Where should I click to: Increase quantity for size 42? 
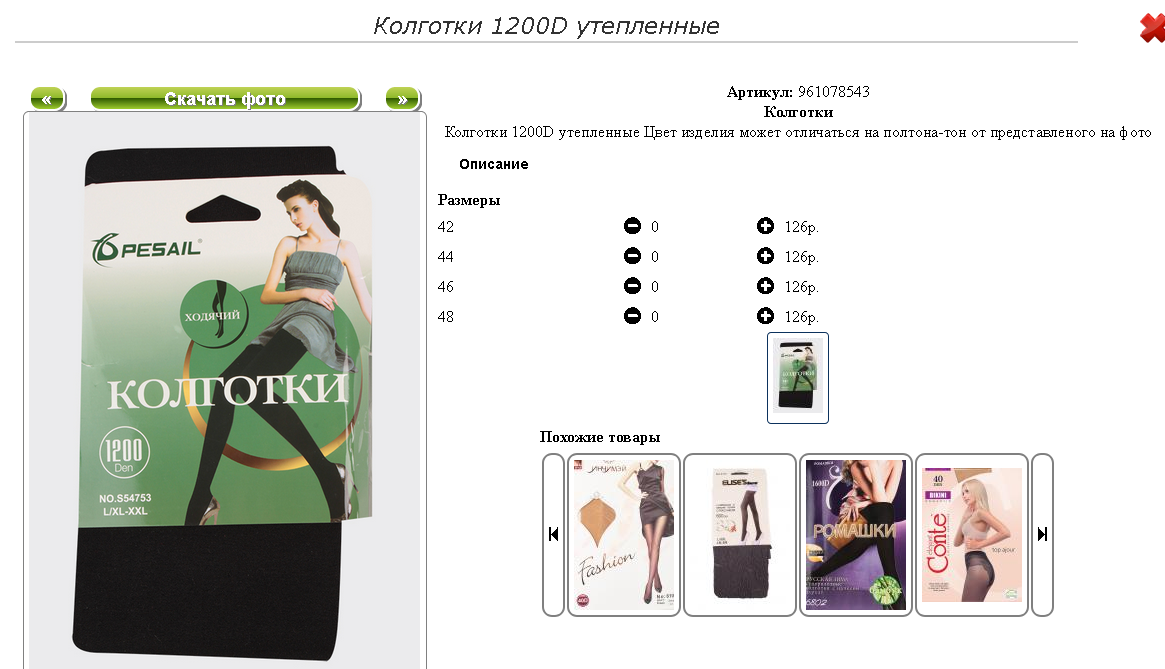click(x=765, y=226)
